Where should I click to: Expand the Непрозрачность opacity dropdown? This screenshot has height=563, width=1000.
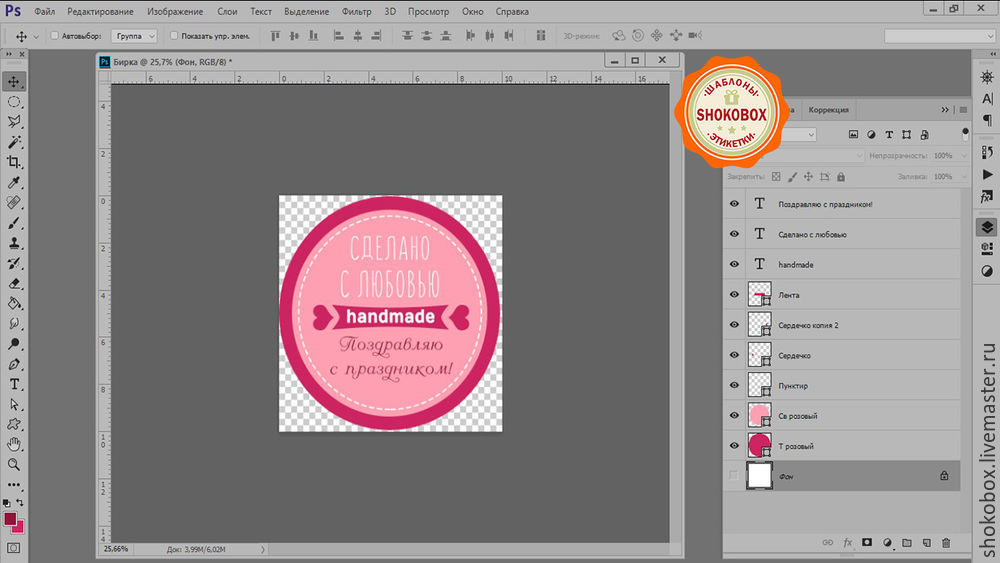pyautogui.click(x=961, y=156)
